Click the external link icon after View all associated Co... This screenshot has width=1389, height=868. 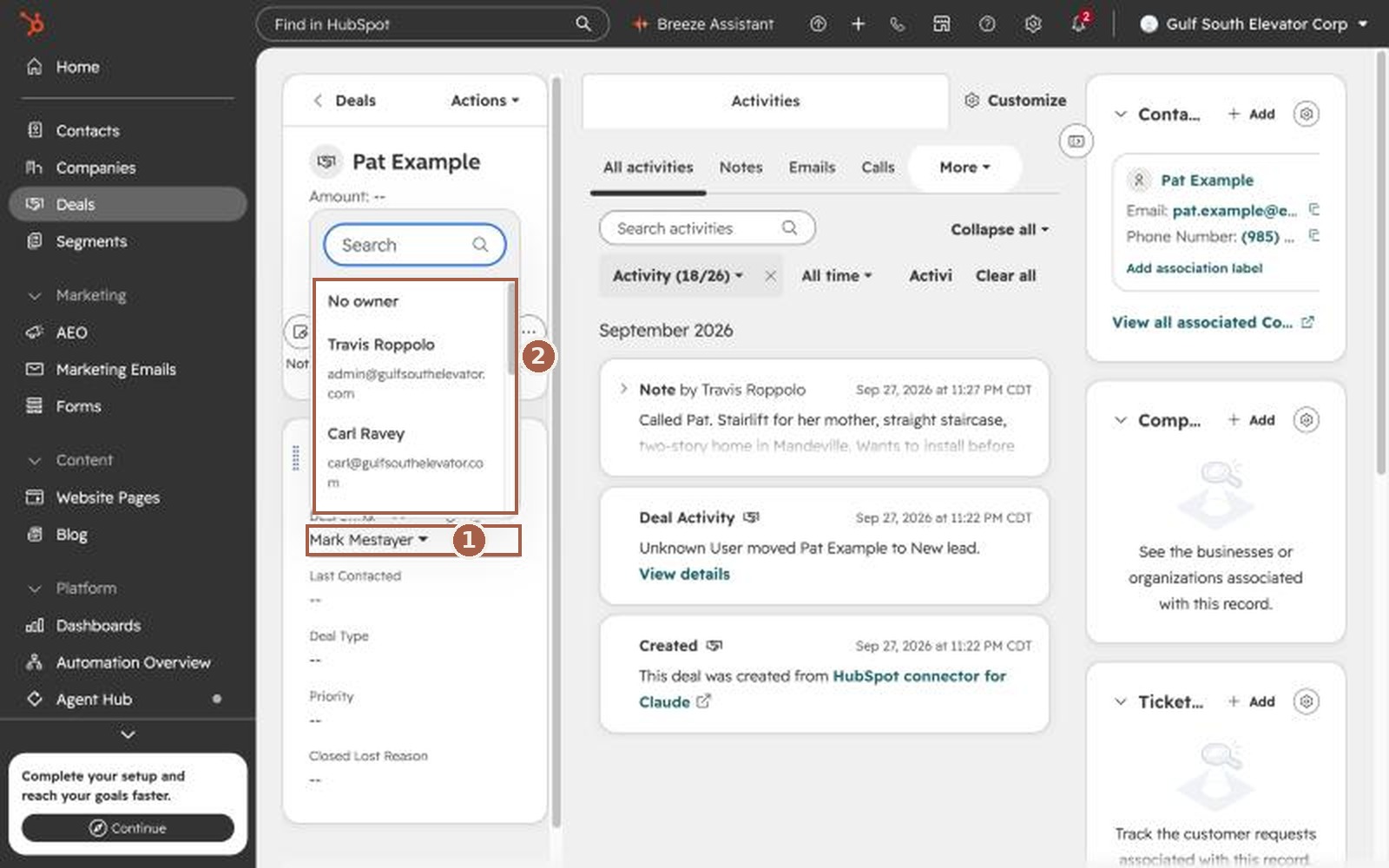pos(1307,322)
